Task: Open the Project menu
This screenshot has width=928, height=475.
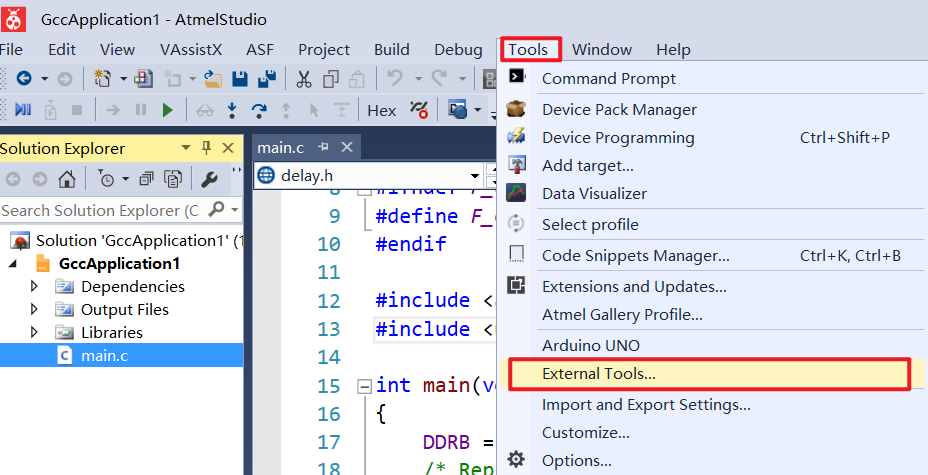Action: click(324, 50)
